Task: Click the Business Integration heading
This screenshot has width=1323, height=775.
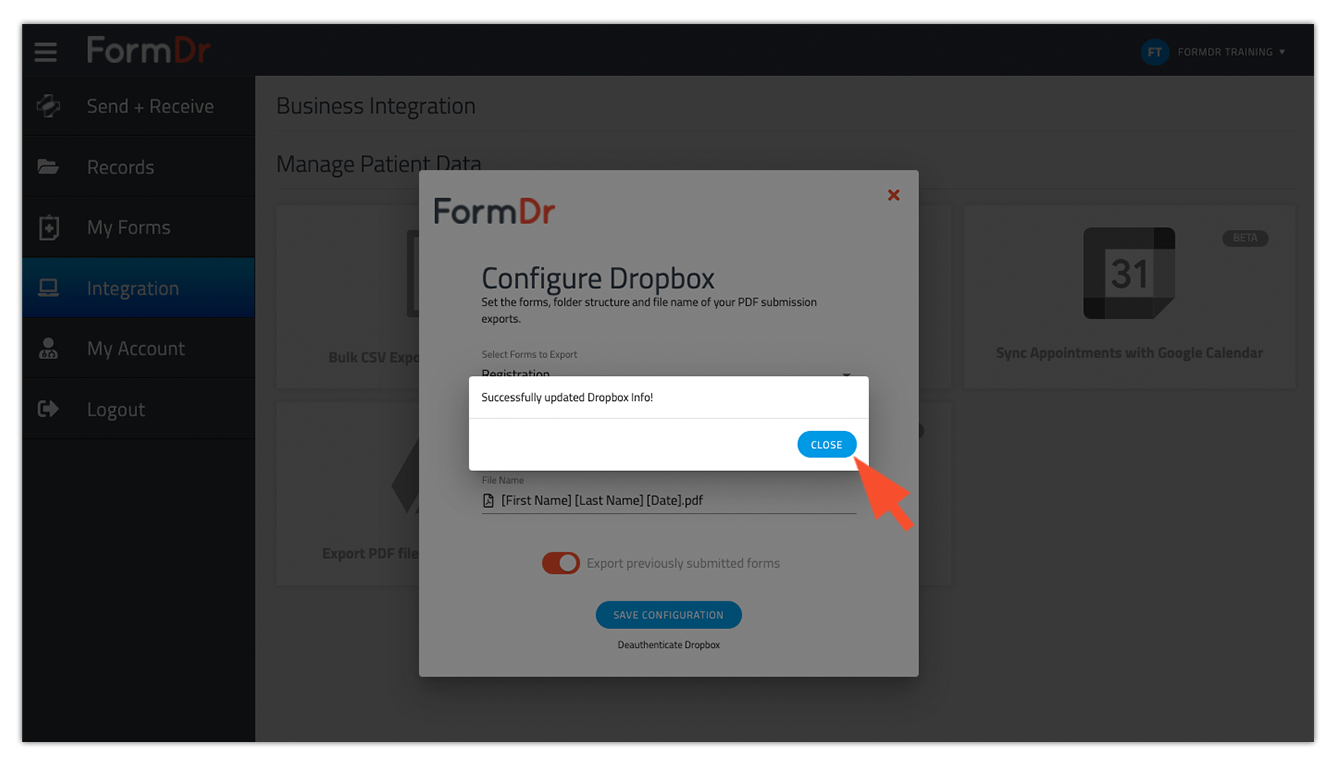Action: (x=376, y=106)
